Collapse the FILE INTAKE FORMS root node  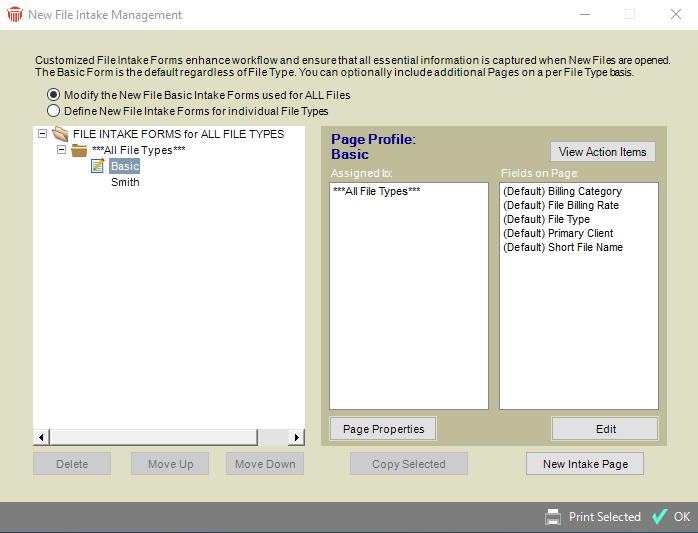point(42,134)
